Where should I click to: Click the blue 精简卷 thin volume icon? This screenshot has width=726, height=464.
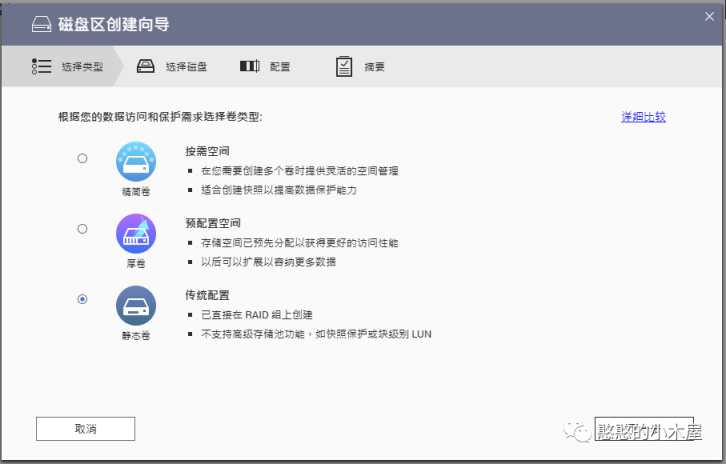(x=136, y=162)
